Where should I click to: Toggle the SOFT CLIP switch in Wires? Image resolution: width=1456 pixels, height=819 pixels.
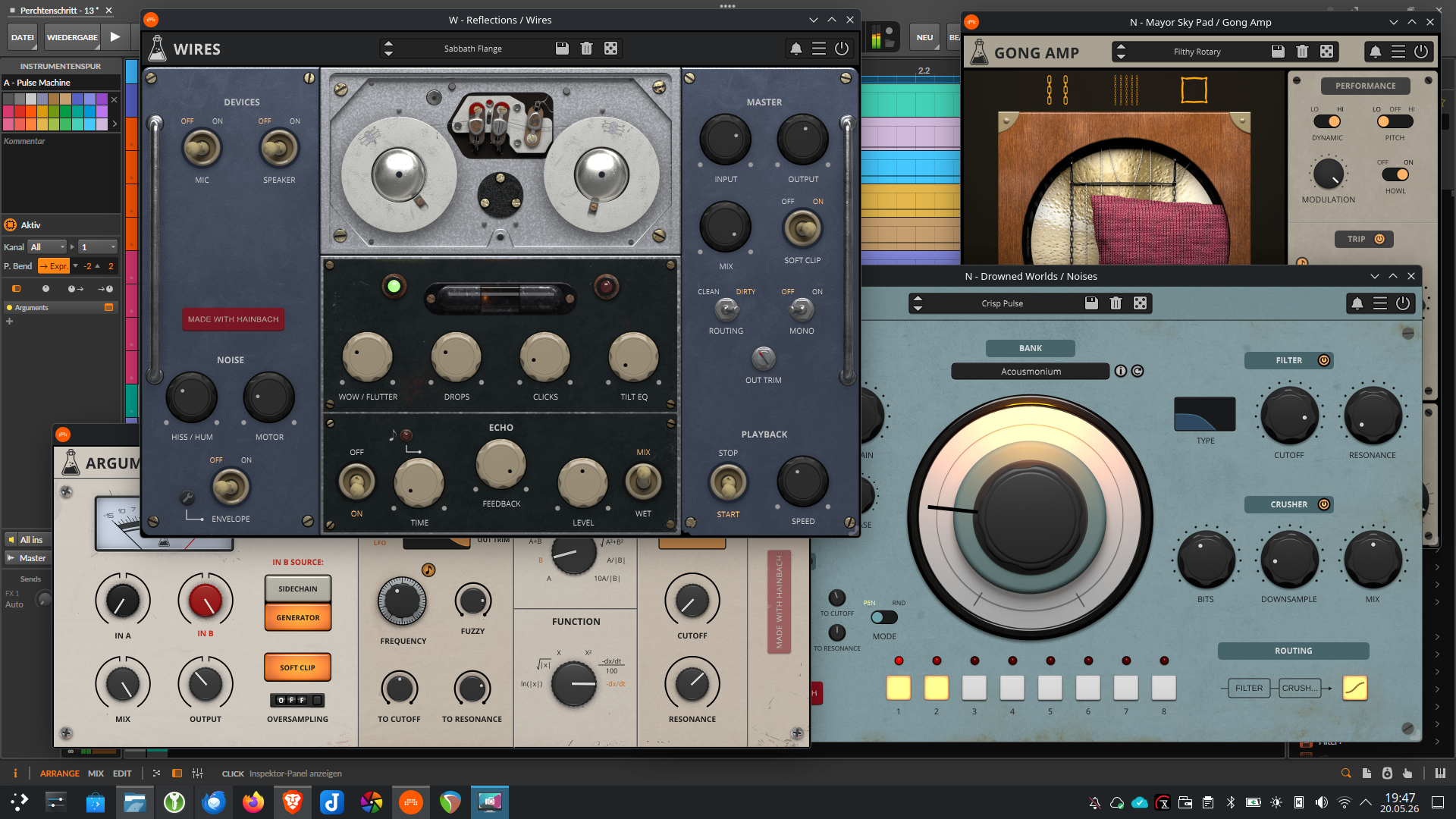pos(802,227)
